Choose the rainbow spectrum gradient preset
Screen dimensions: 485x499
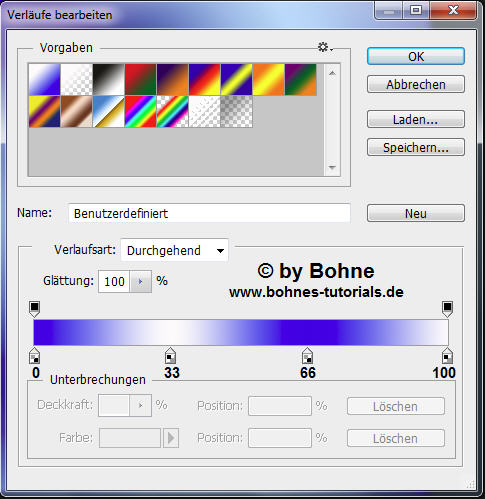140,112
